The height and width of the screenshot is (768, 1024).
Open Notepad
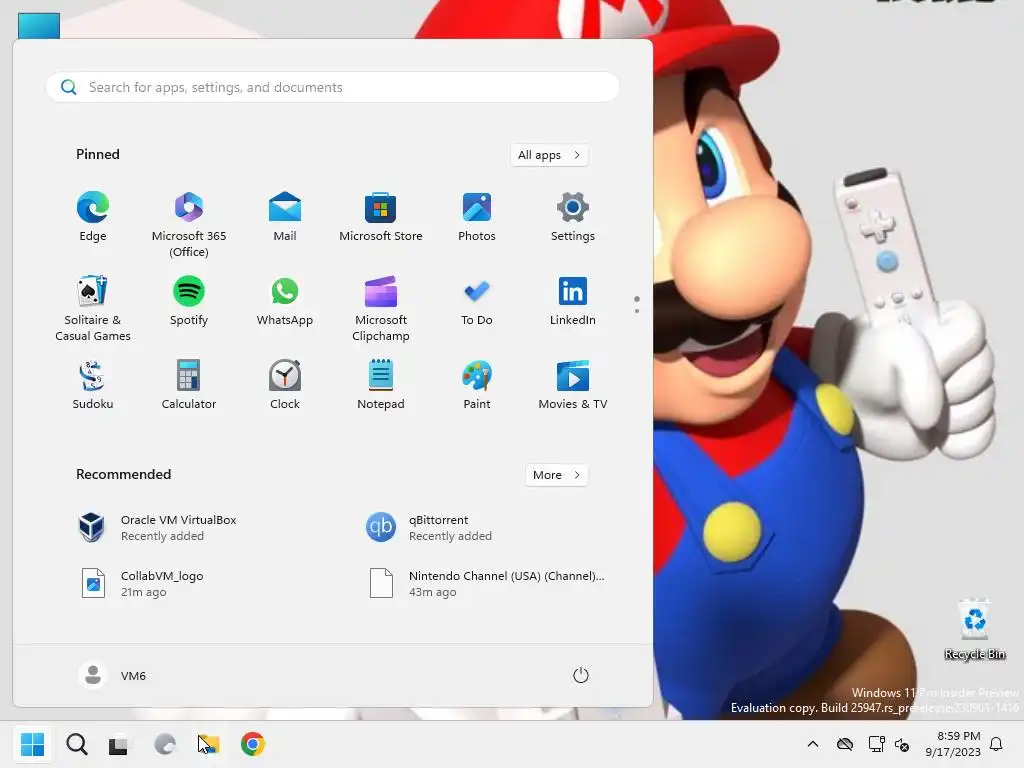point(381,385)
